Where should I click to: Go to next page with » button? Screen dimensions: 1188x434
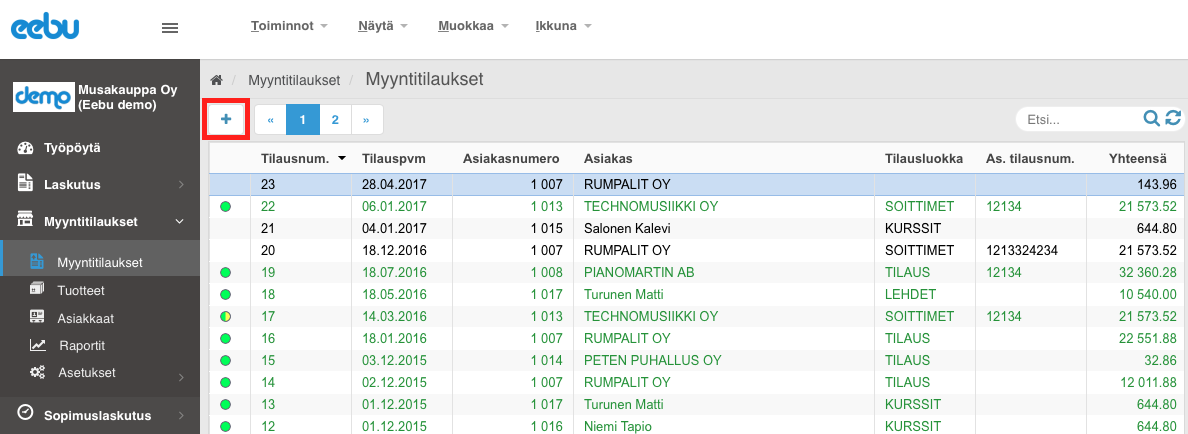pos(367,120)
